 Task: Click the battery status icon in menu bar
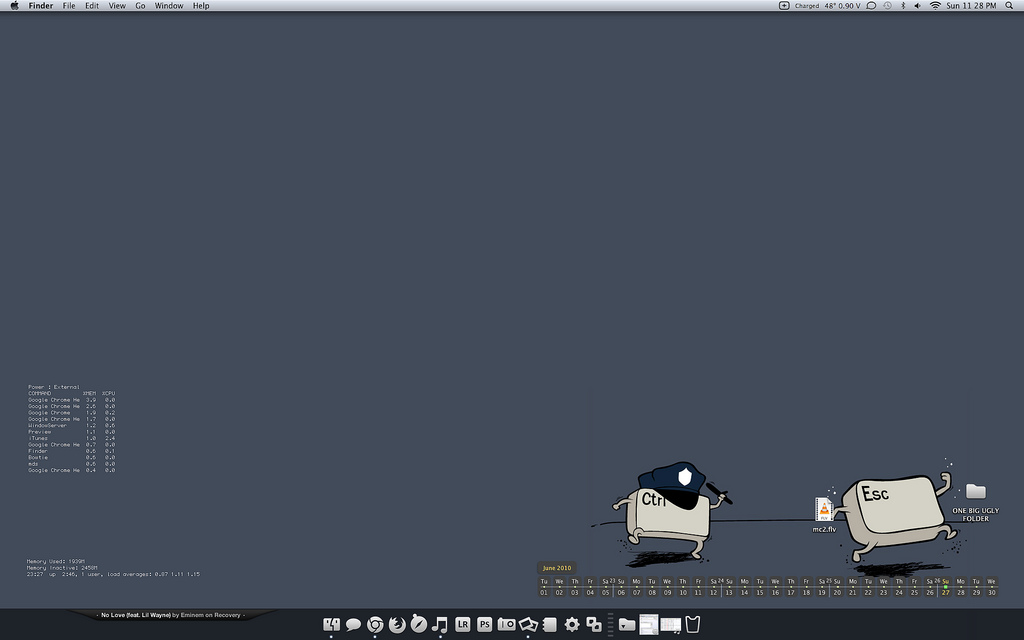784,6
